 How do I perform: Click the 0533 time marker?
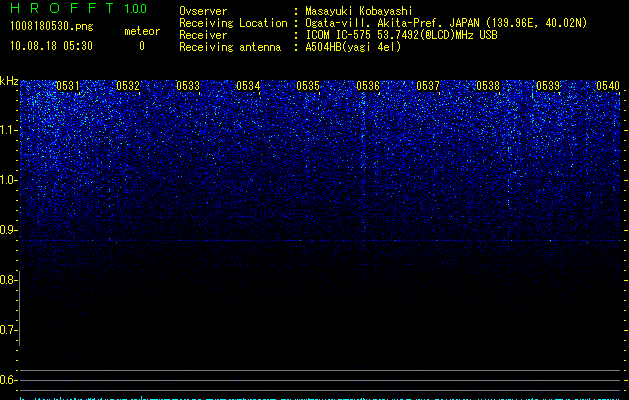[x=188, y=86]
